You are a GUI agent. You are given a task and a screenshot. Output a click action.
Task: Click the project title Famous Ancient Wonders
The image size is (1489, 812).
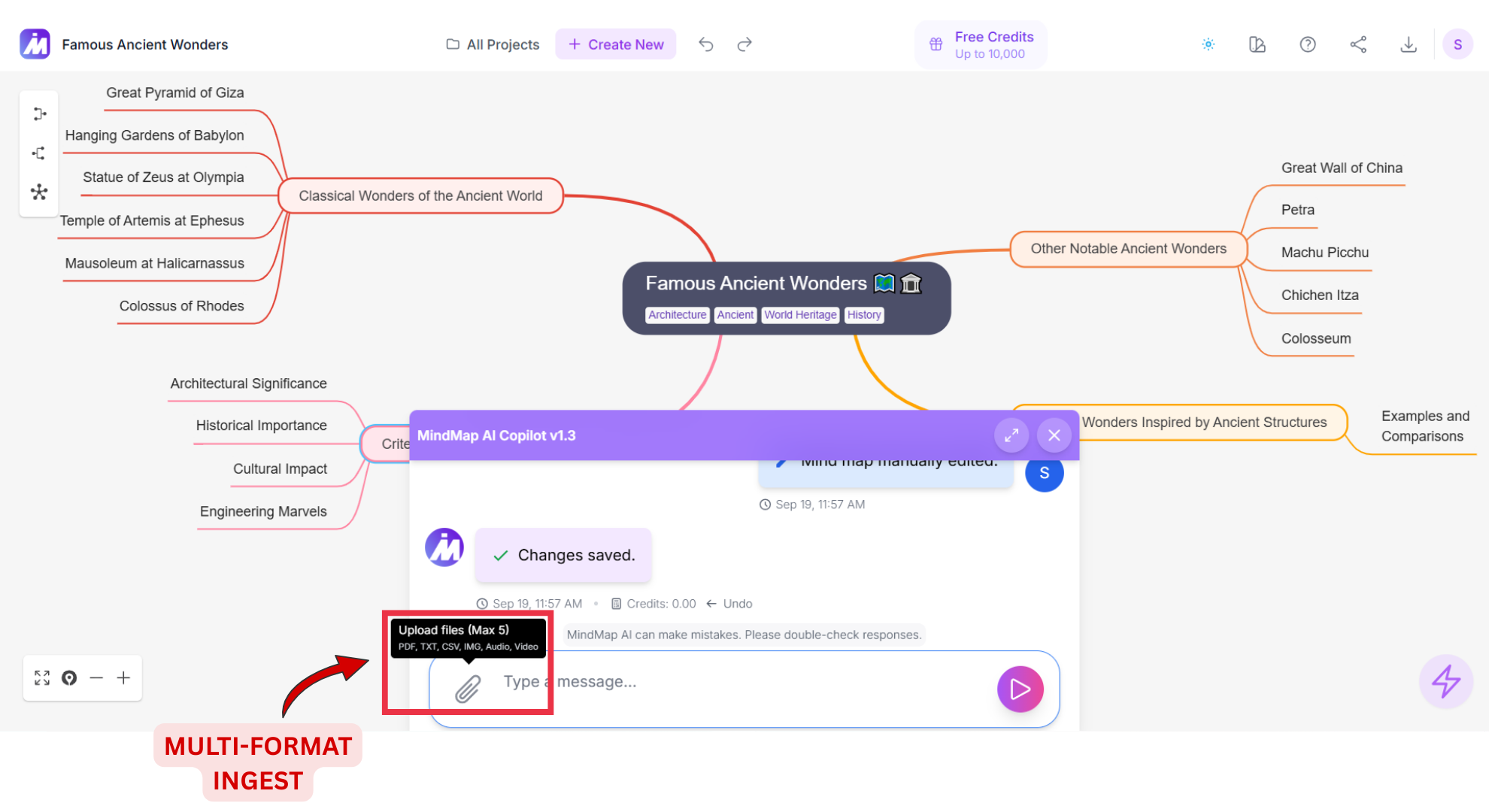[144, 44]
